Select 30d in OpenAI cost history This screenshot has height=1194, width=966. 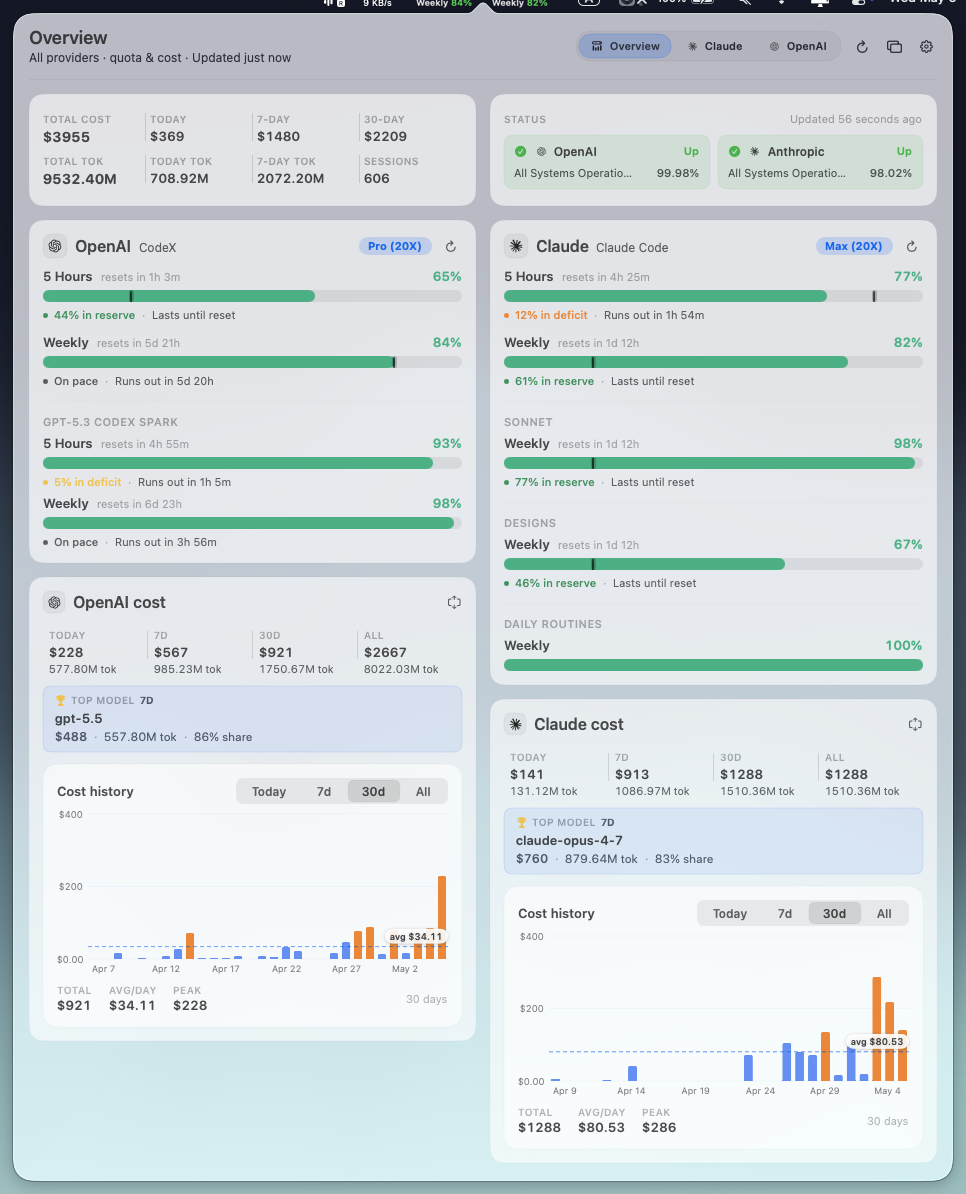373,791
